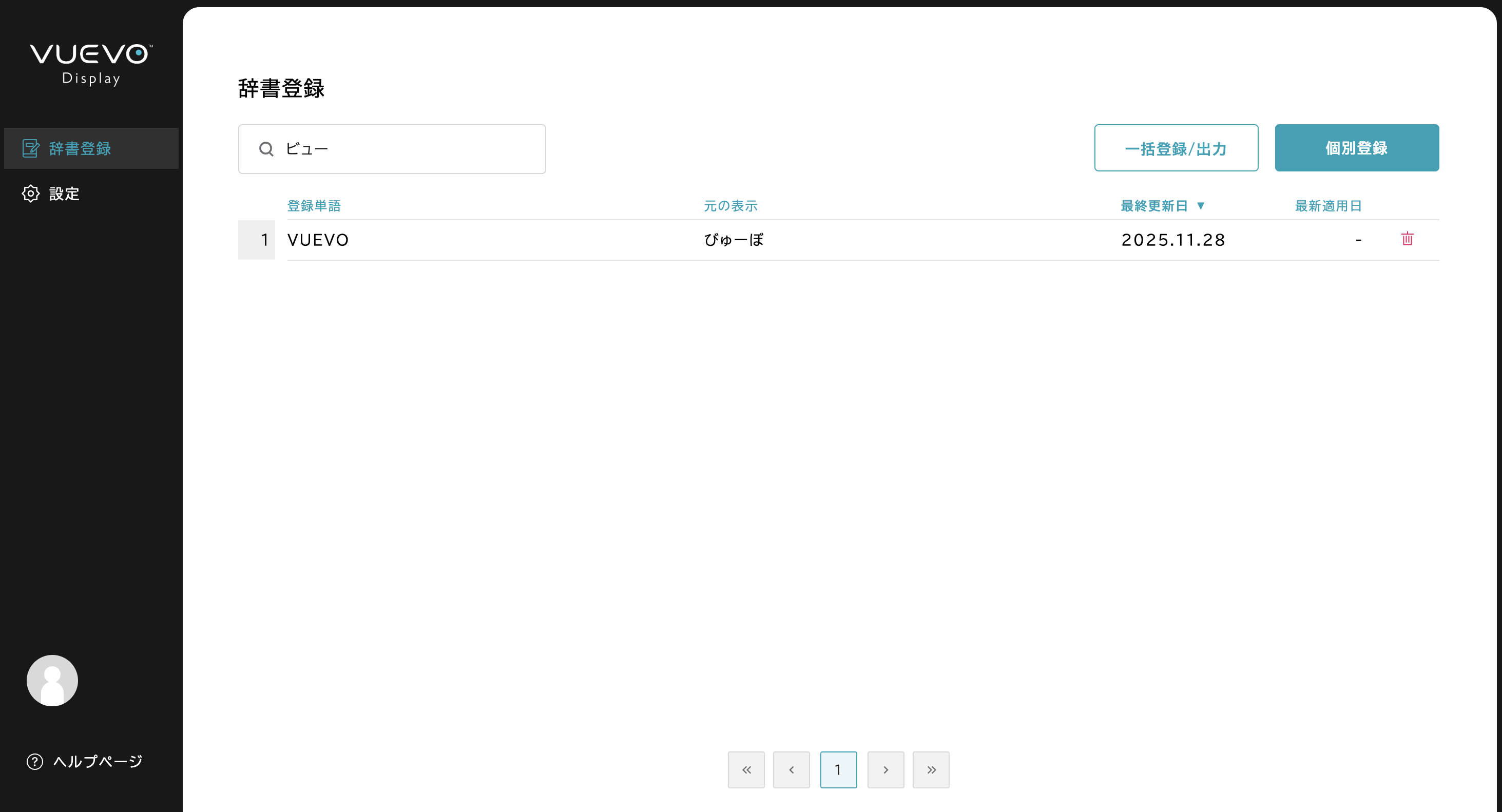
Task: Jump to first page with double-left arrows
Action: point(746,769)
